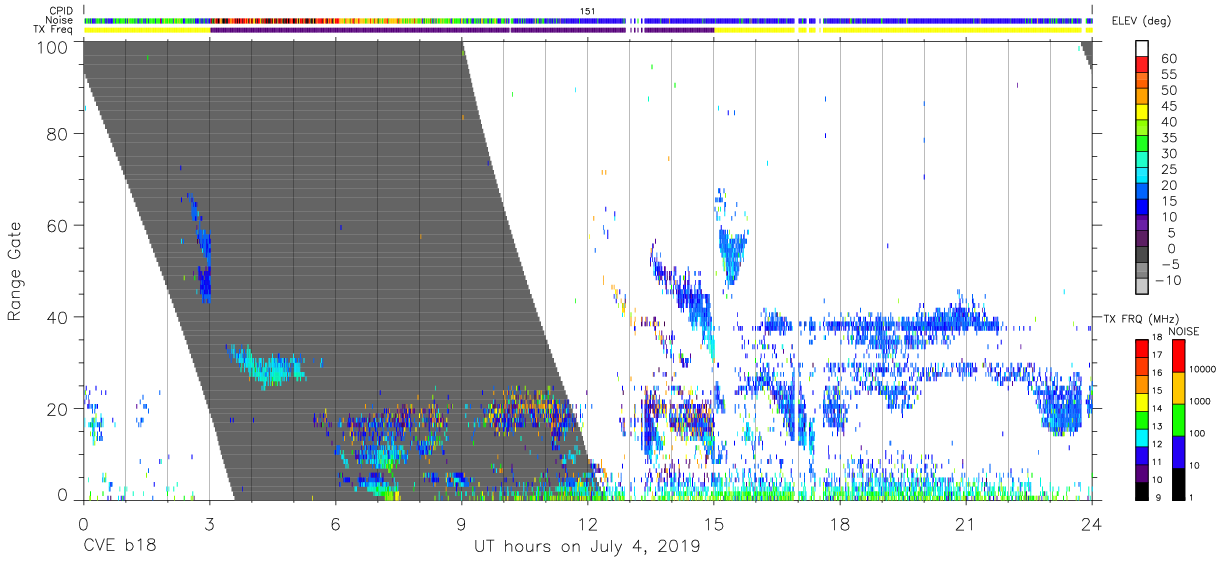The image size is (1228, 567).
Task: Click the '55' label on the ELEV scale
Action: coord(1168,74)
